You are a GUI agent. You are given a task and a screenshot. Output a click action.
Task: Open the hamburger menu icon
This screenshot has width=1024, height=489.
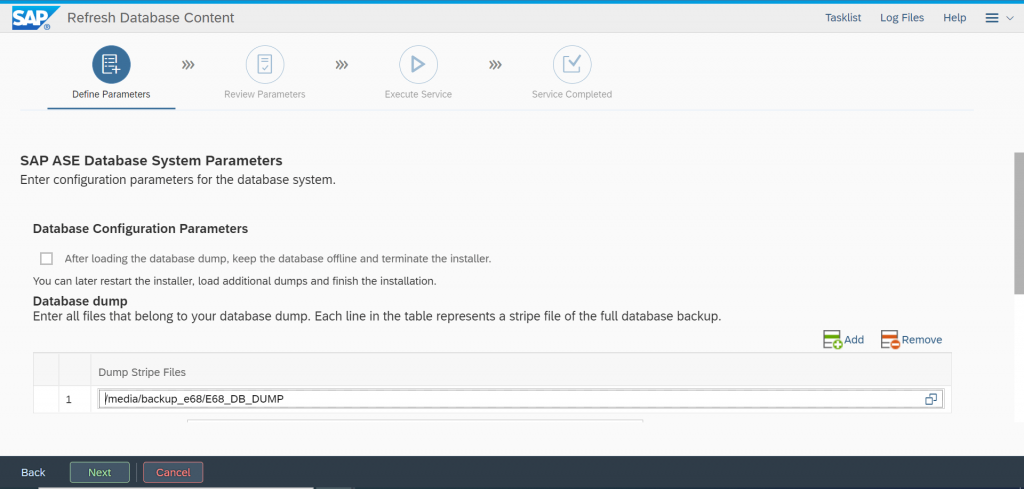[x=991, y=18]
